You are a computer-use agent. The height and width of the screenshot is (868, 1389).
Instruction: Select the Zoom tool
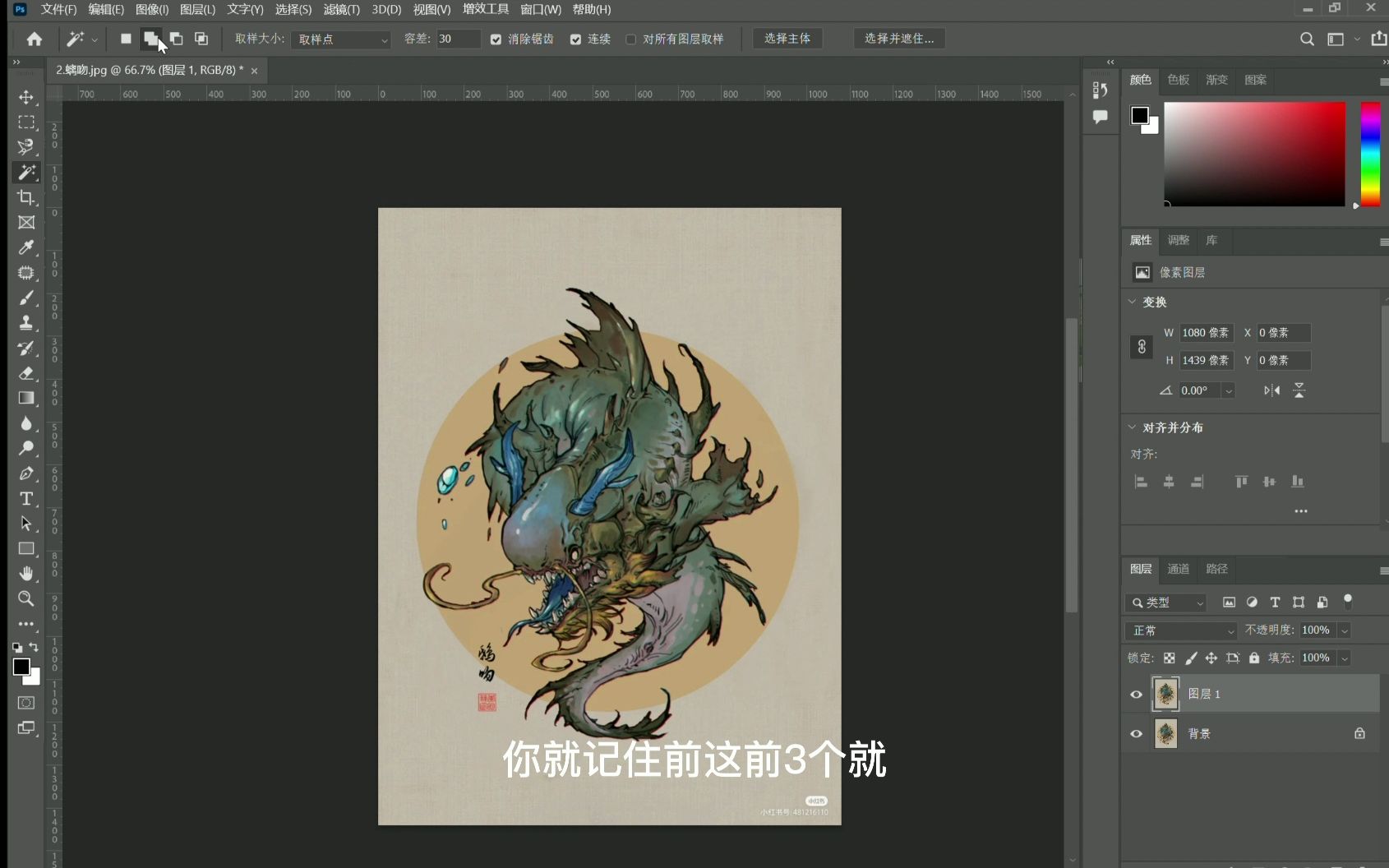point(26,598)
